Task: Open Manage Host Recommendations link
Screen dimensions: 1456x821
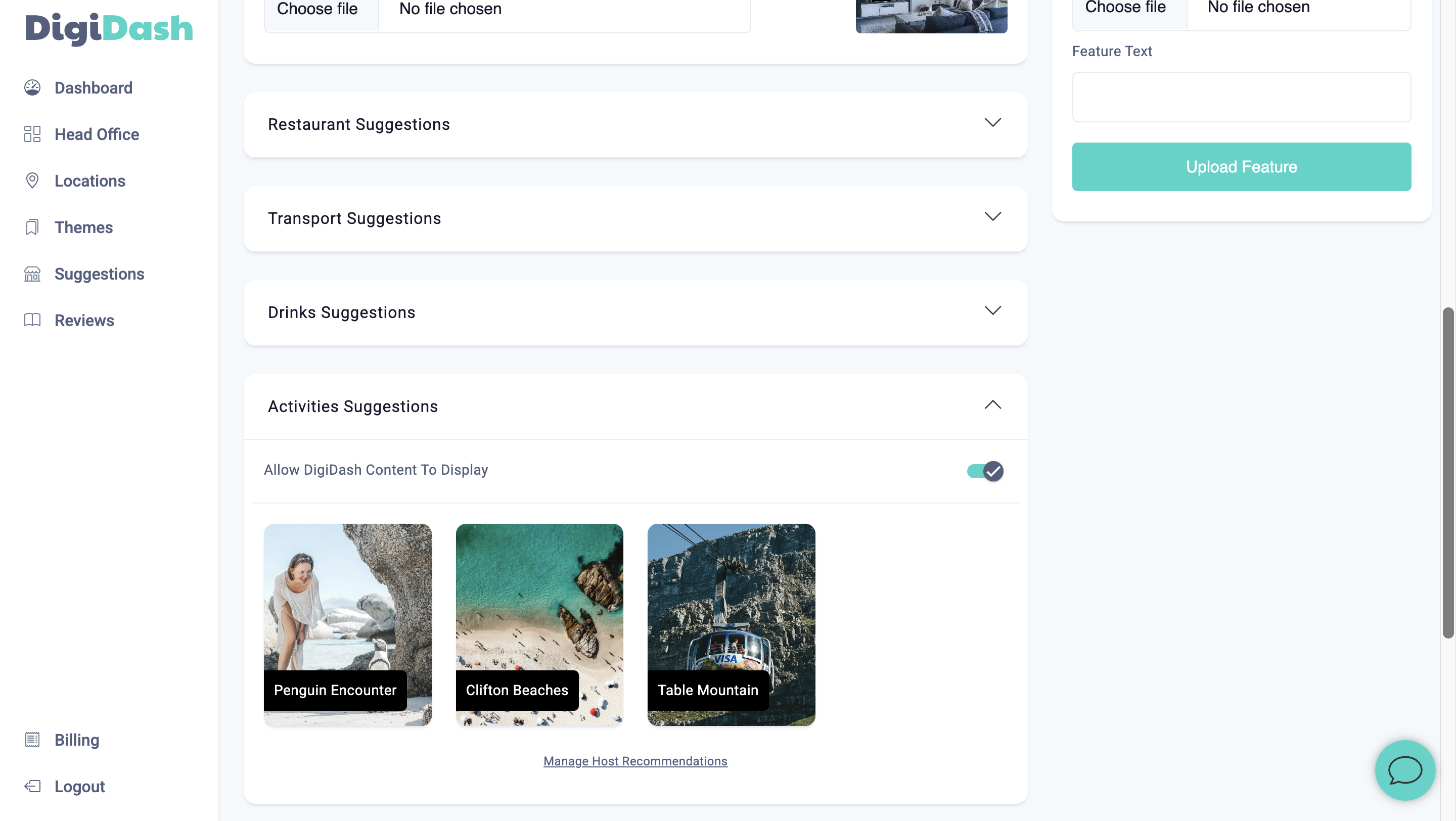Action: [635, 761]
